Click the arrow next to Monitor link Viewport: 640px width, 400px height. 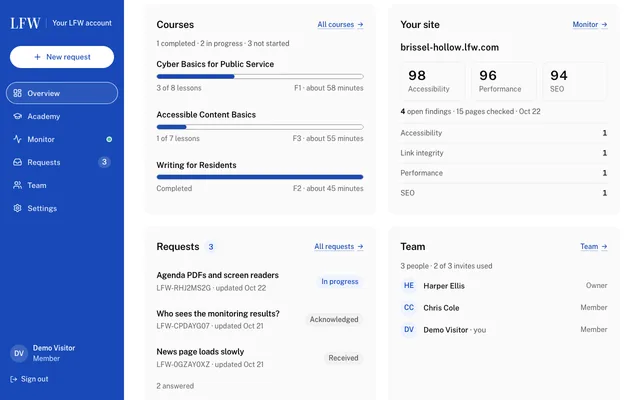(604, 24)
